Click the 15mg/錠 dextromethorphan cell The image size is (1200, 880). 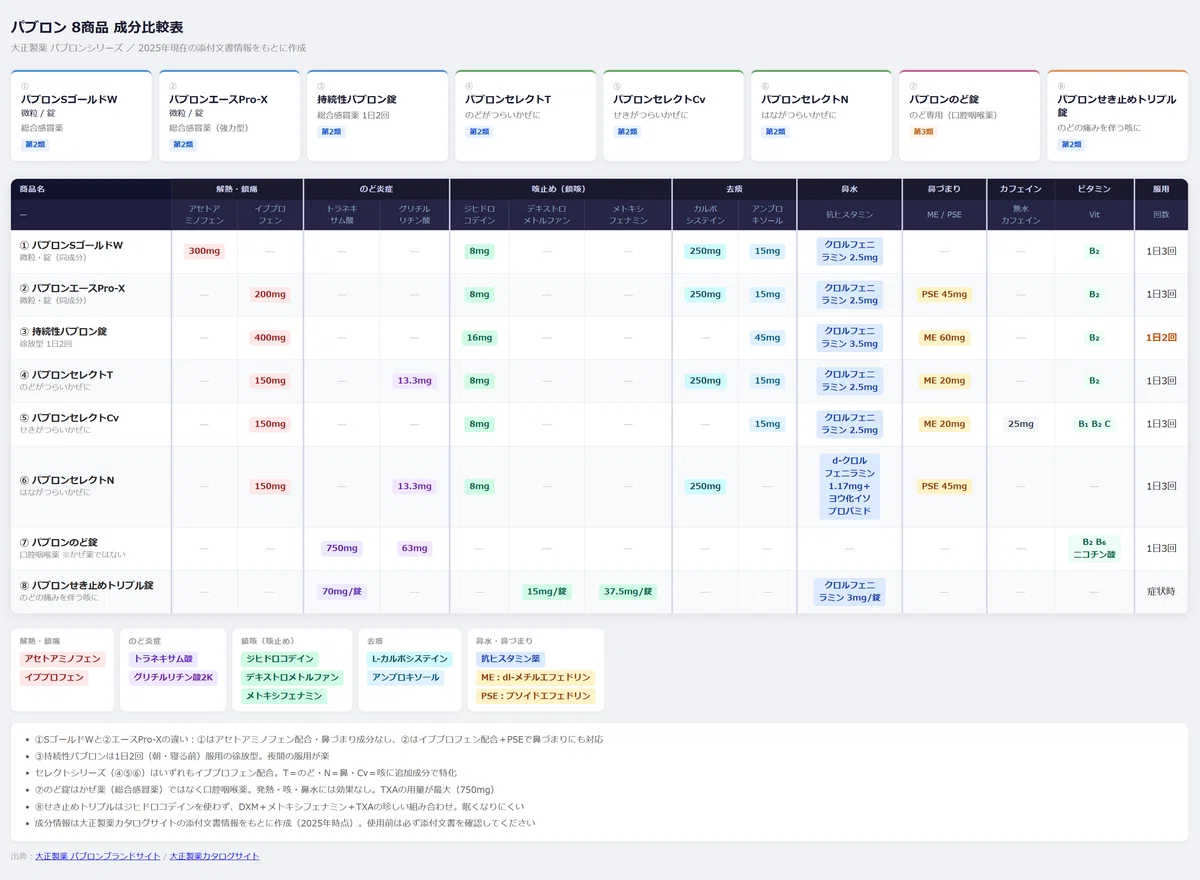[x=546, y=591]
